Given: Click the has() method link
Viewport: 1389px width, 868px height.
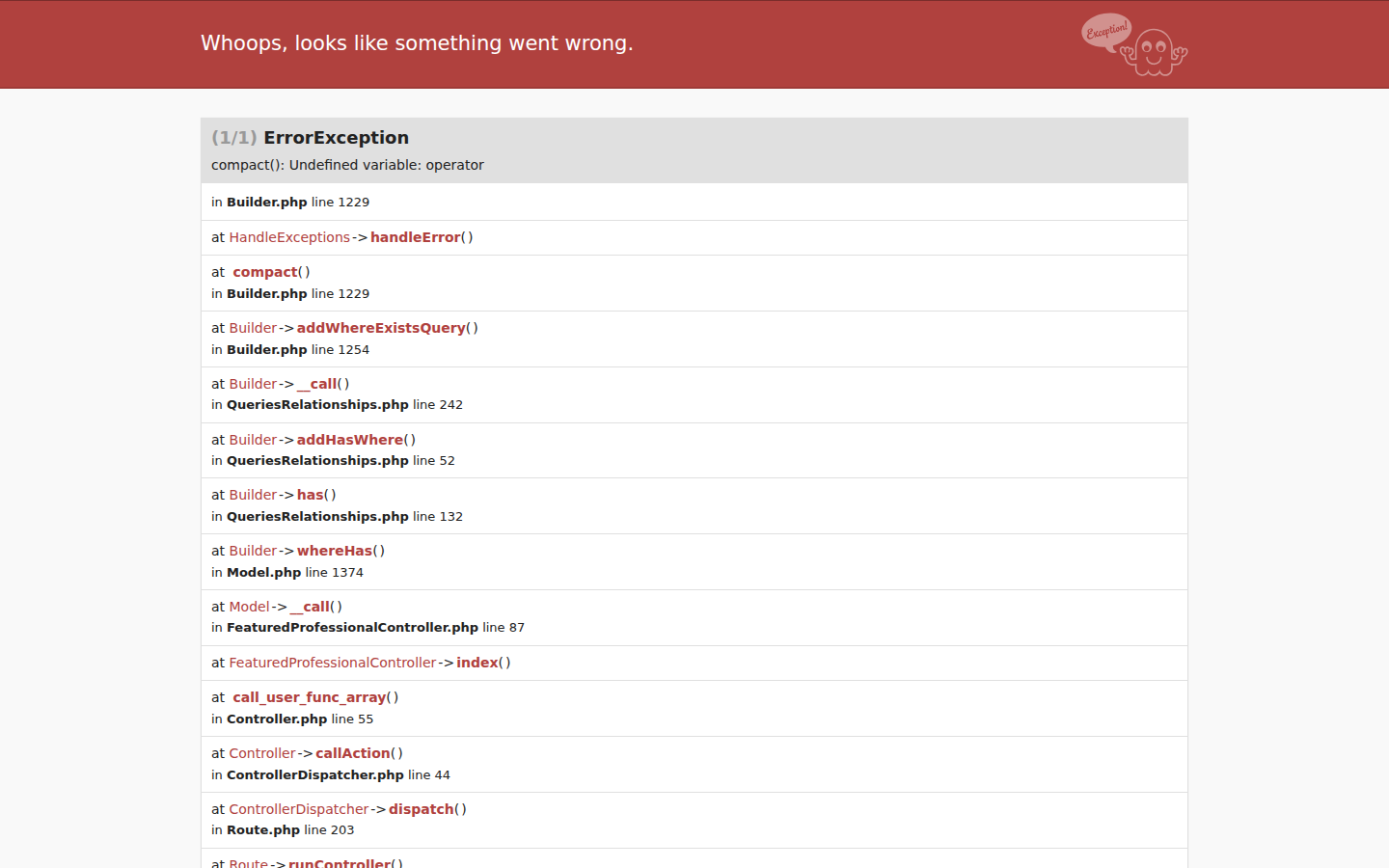Looking at the screenshot, I should coord(311,495).
